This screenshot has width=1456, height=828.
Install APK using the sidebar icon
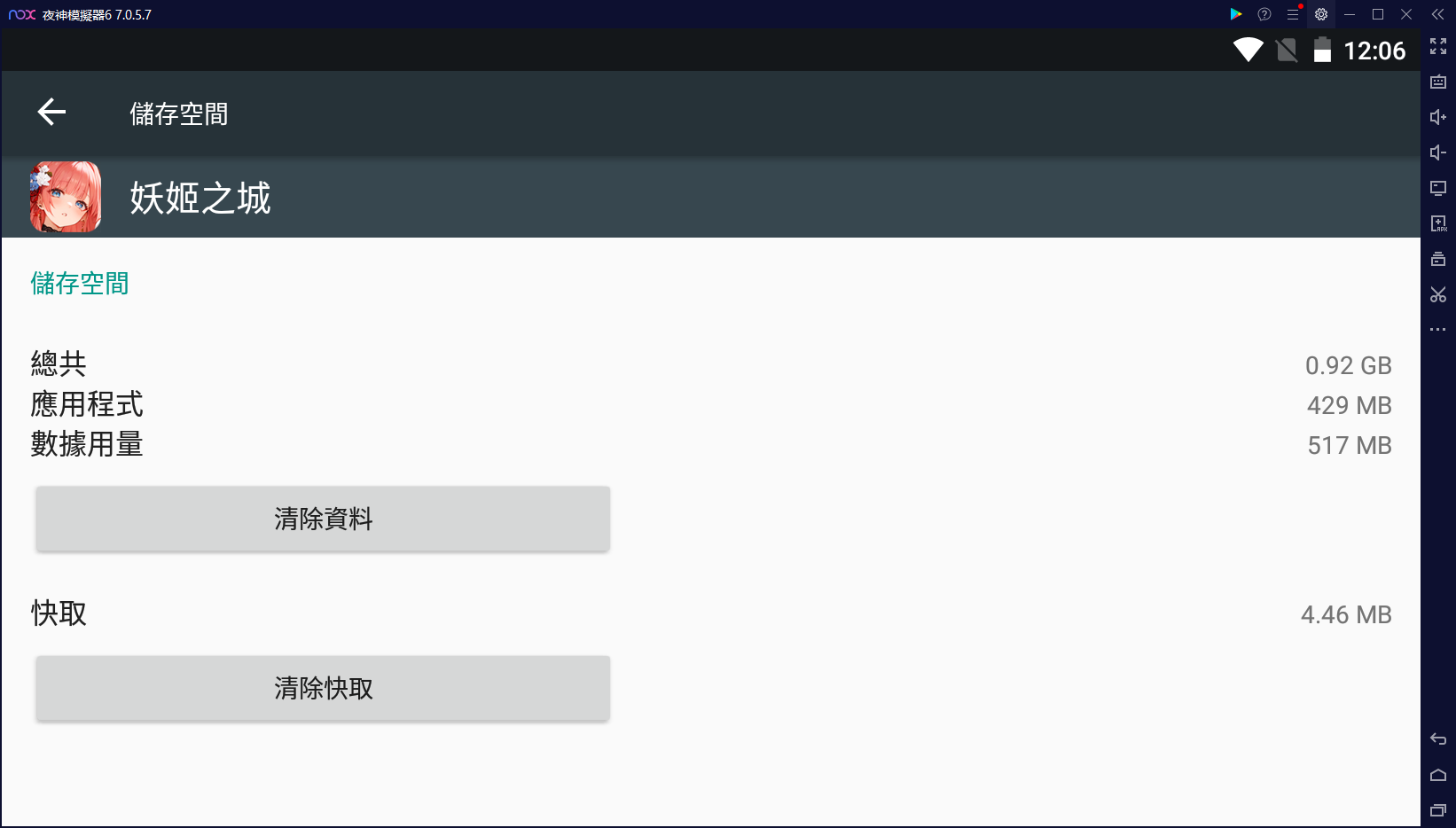coord(1438,223)
